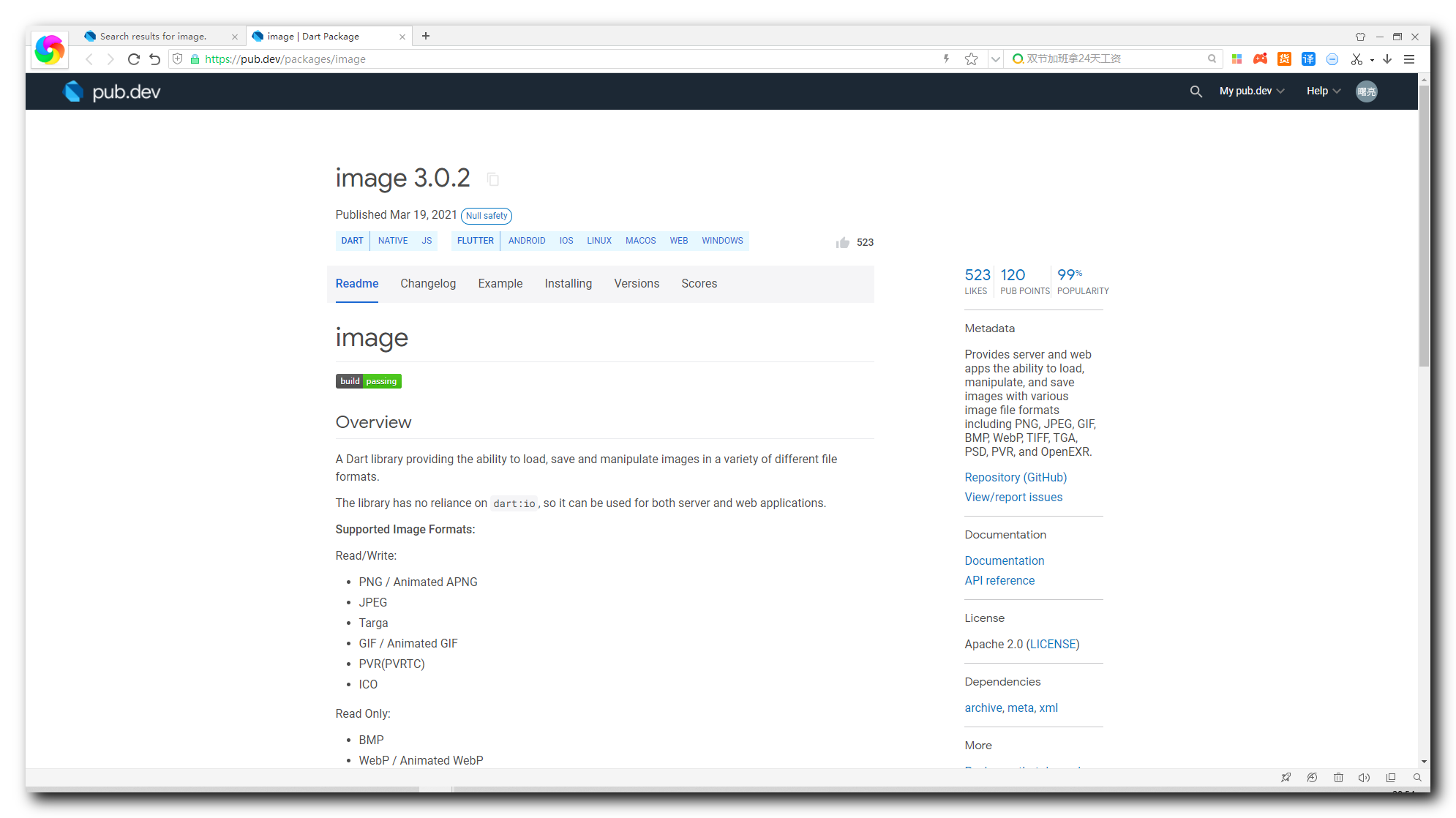Click the DART platform tag

pyautogui.click(x=352, y=241)
